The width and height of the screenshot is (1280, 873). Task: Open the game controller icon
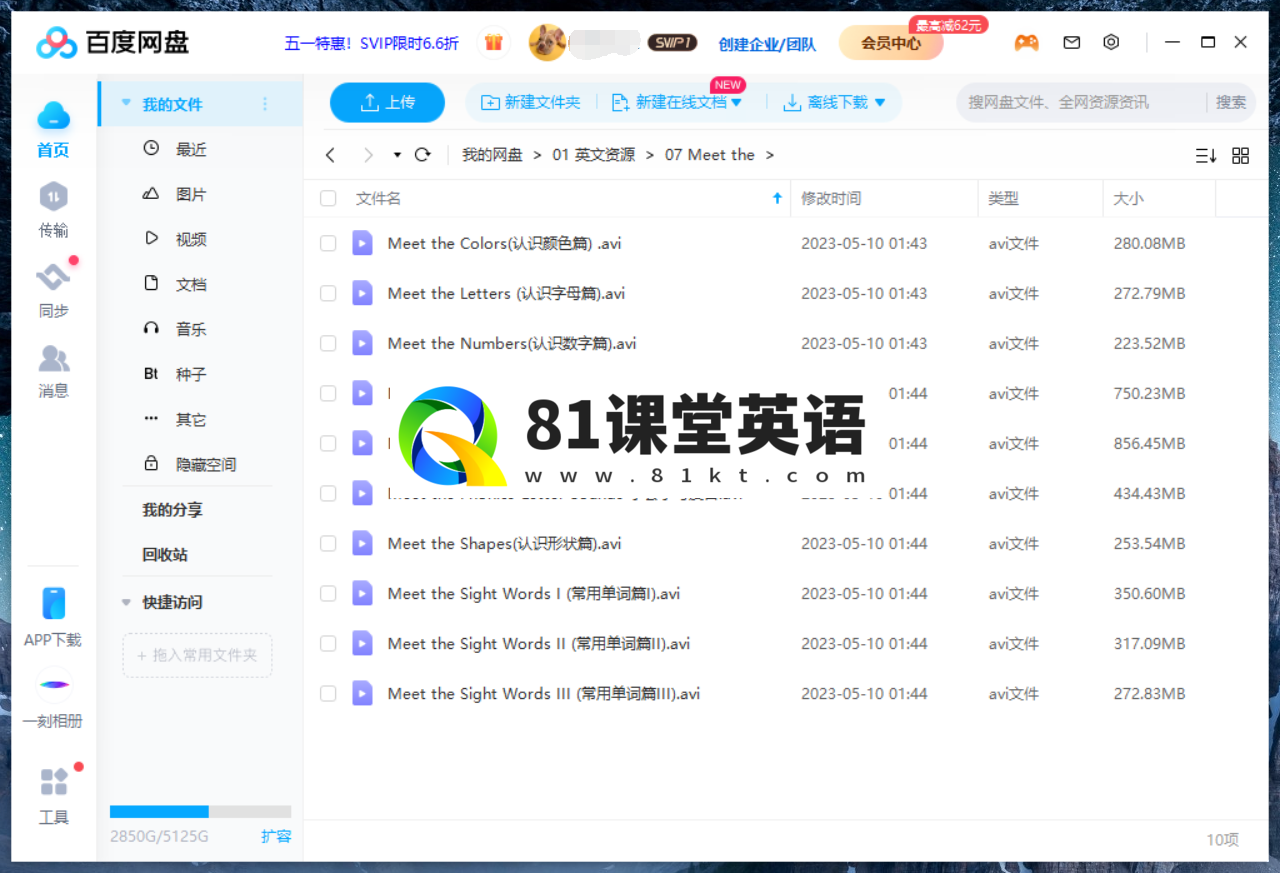[x=1026, y=43]
